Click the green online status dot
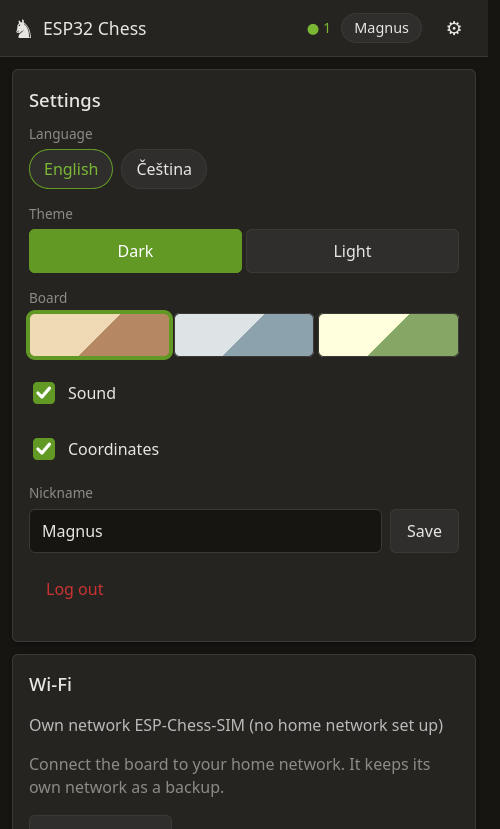The height and width of the screenshot is (829, 500). pos(313,29)
